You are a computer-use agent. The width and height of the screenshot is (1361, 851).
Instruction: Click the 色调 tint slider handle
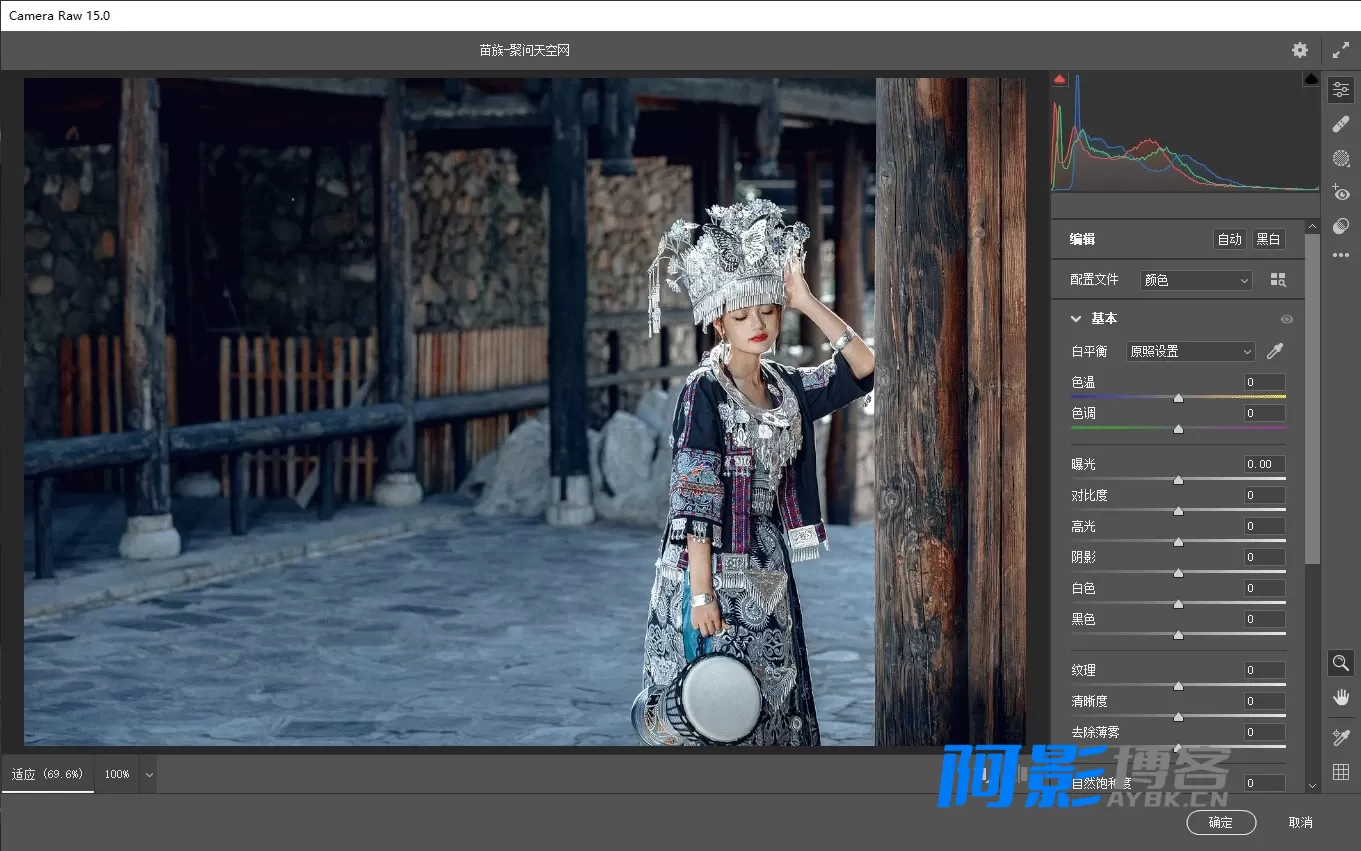(x=1178, y=429)
